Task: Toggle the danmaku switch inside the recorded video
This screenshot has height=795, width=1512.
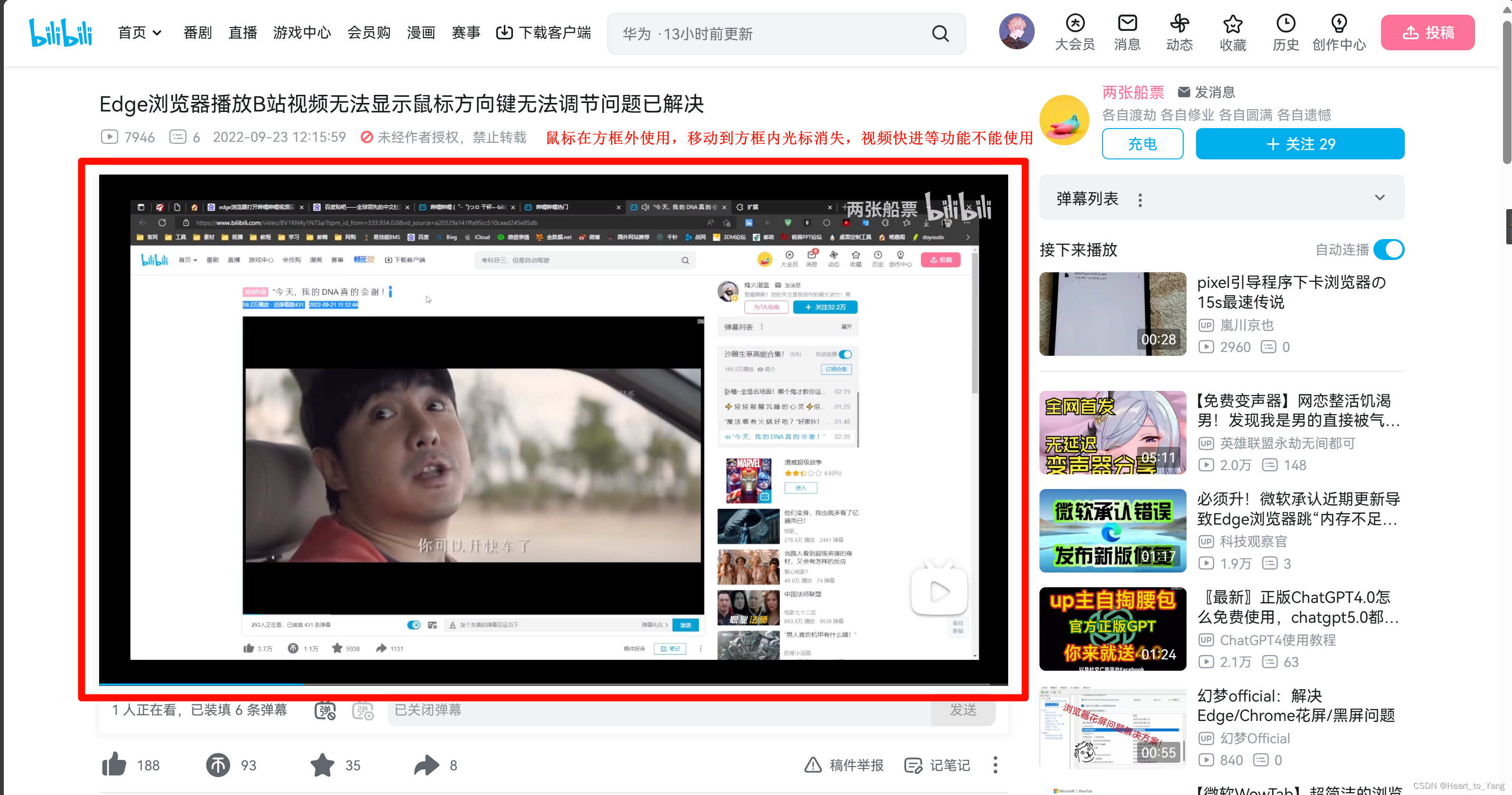Action: (414, 625)
